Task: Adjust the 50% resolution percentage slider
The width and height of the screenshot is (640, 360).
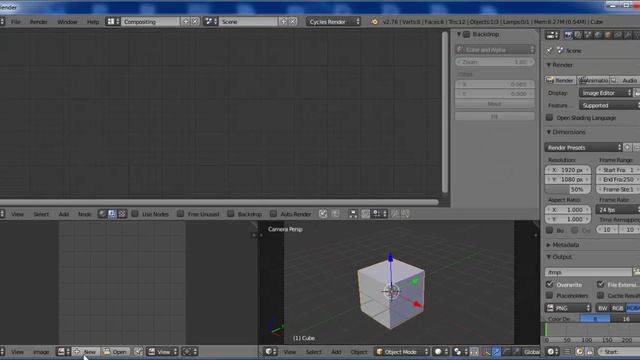Action: (568, 189)
